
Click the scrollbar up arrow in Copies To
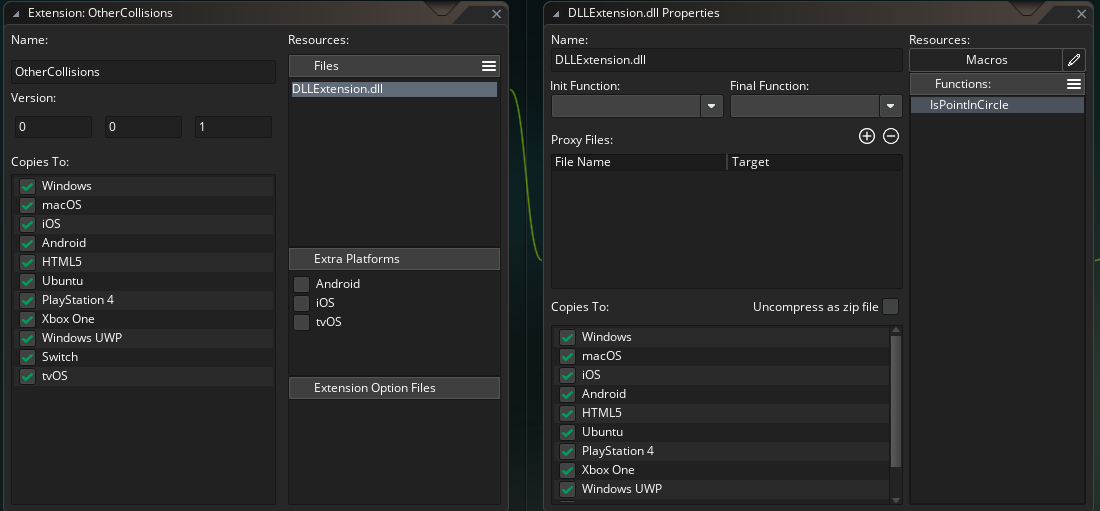click(896, 330)
